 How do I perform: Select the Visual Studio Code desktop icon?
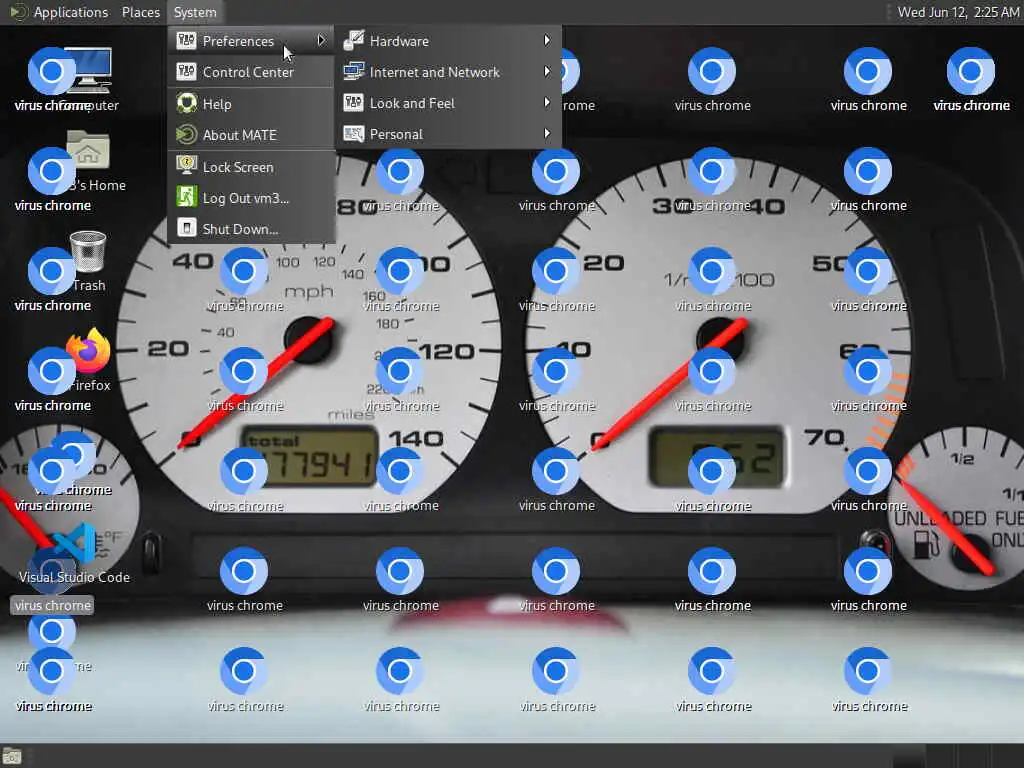(74, 543)
